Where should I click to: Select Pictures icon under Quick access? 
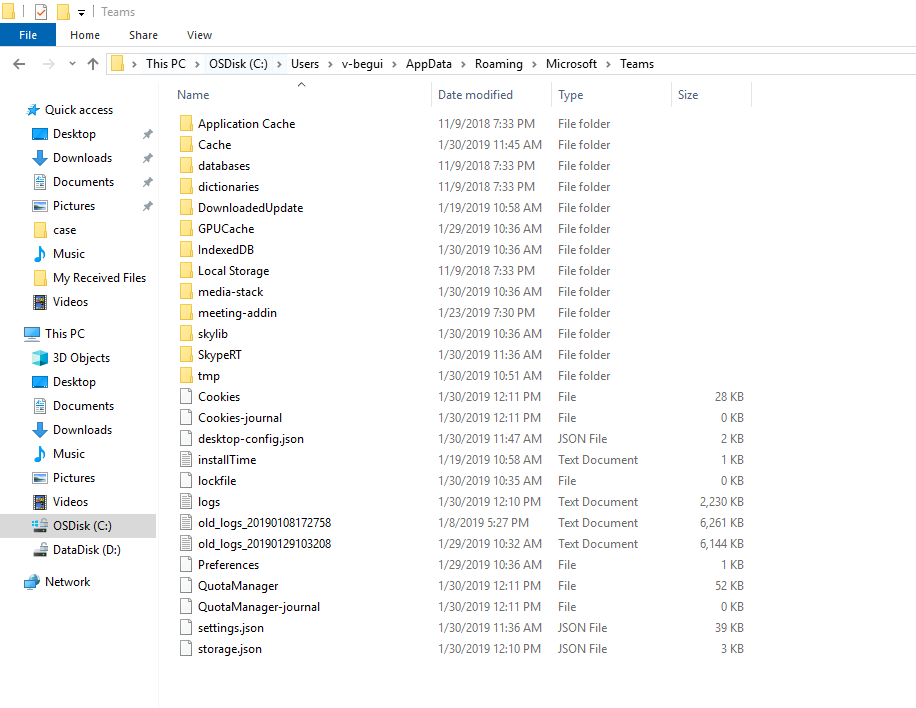click(40, 206)
